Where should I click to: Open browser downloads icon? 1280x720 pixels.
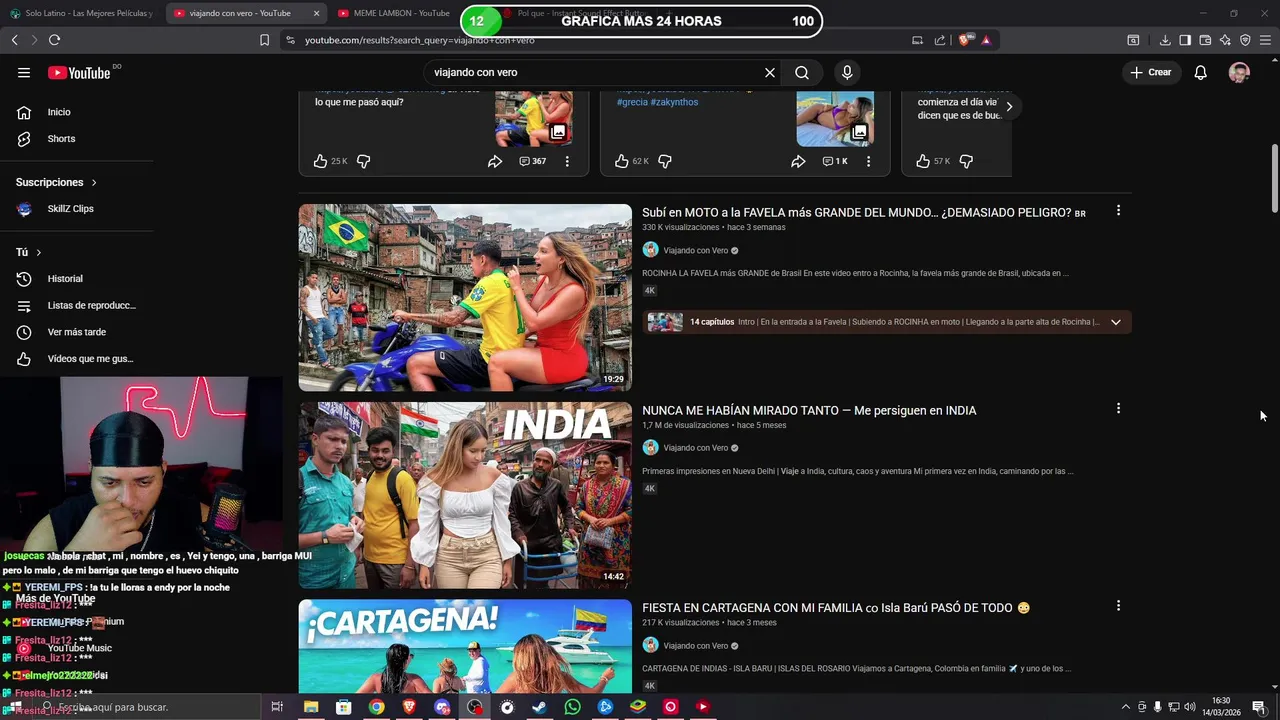[x=1165, y=40]
